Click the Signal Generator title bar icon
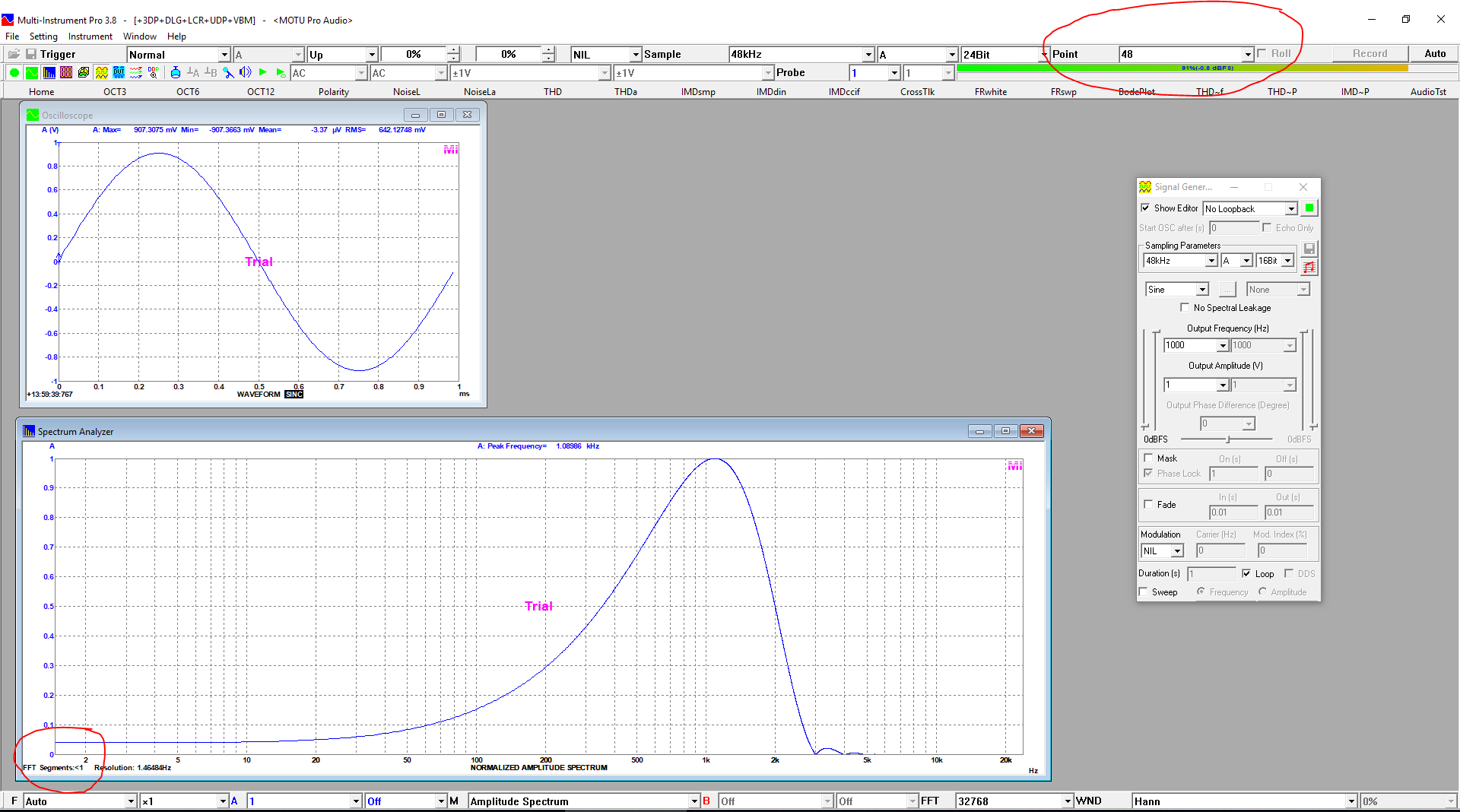 pos(1145,187)
